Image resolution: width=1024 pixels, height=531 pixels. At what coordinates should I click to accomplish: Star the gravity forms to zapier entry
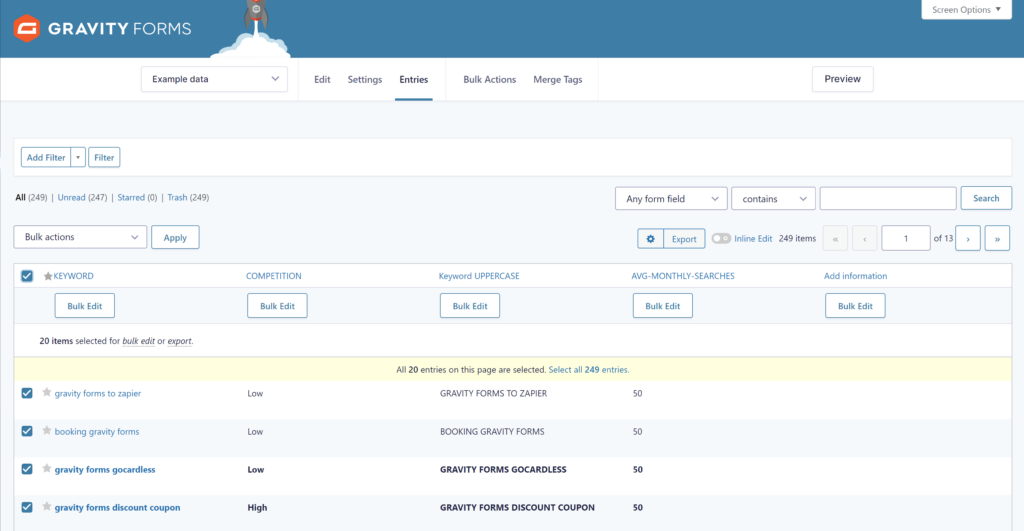pos(46,393)
